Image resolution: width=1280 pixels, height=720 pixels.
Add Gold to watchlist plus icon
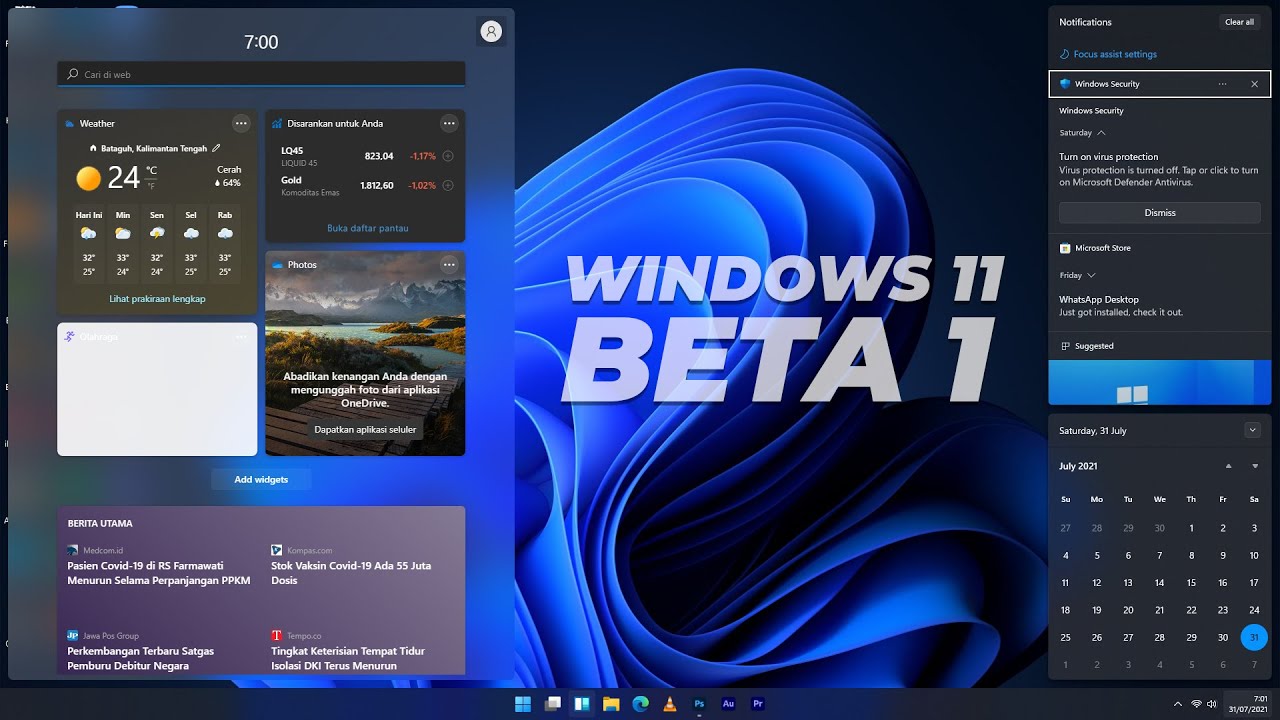pyautogui.click(x=447, y=185)
